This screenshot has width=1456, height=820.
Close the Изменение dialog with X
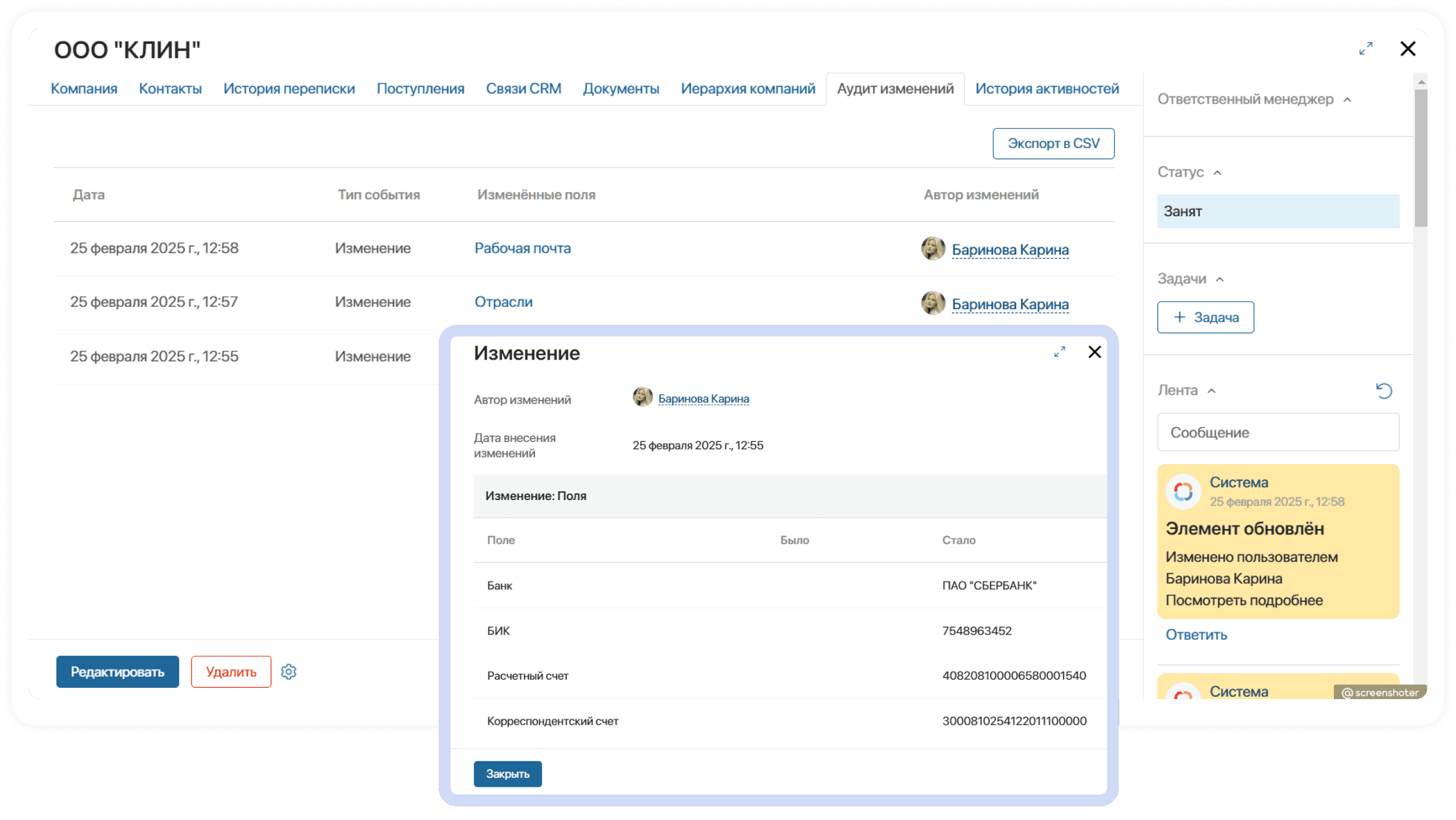(1094, 352)
